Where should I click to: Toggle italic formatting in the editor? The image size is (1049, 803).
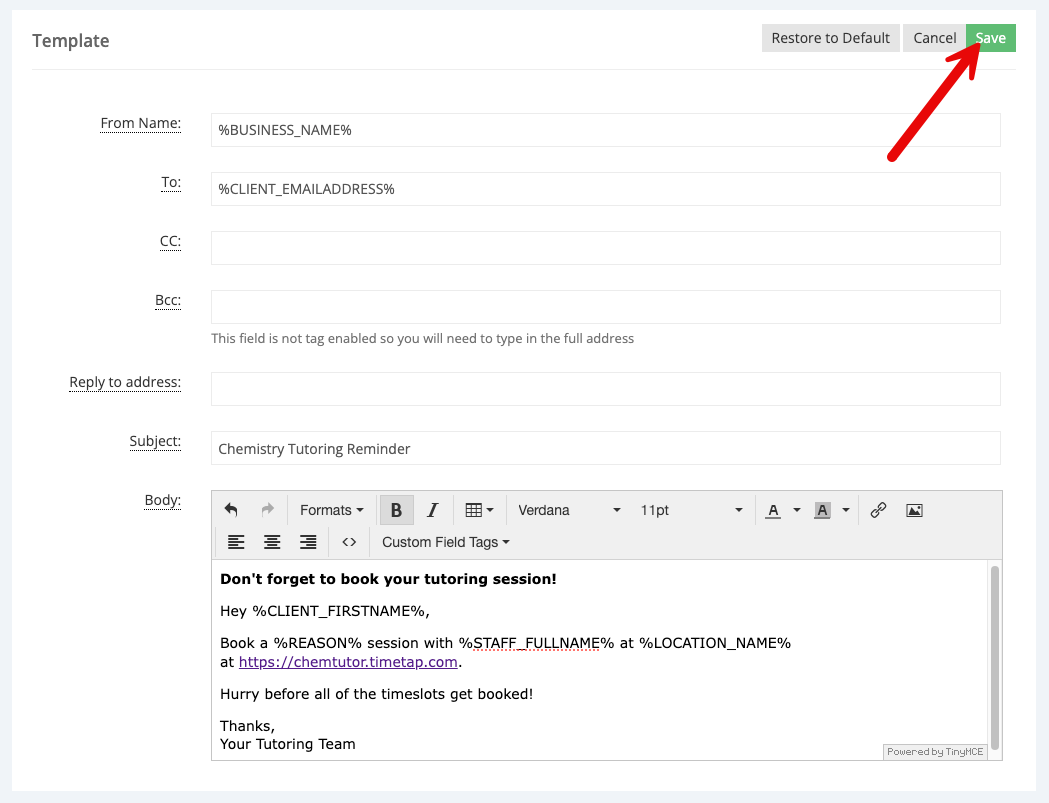(433, 510)
